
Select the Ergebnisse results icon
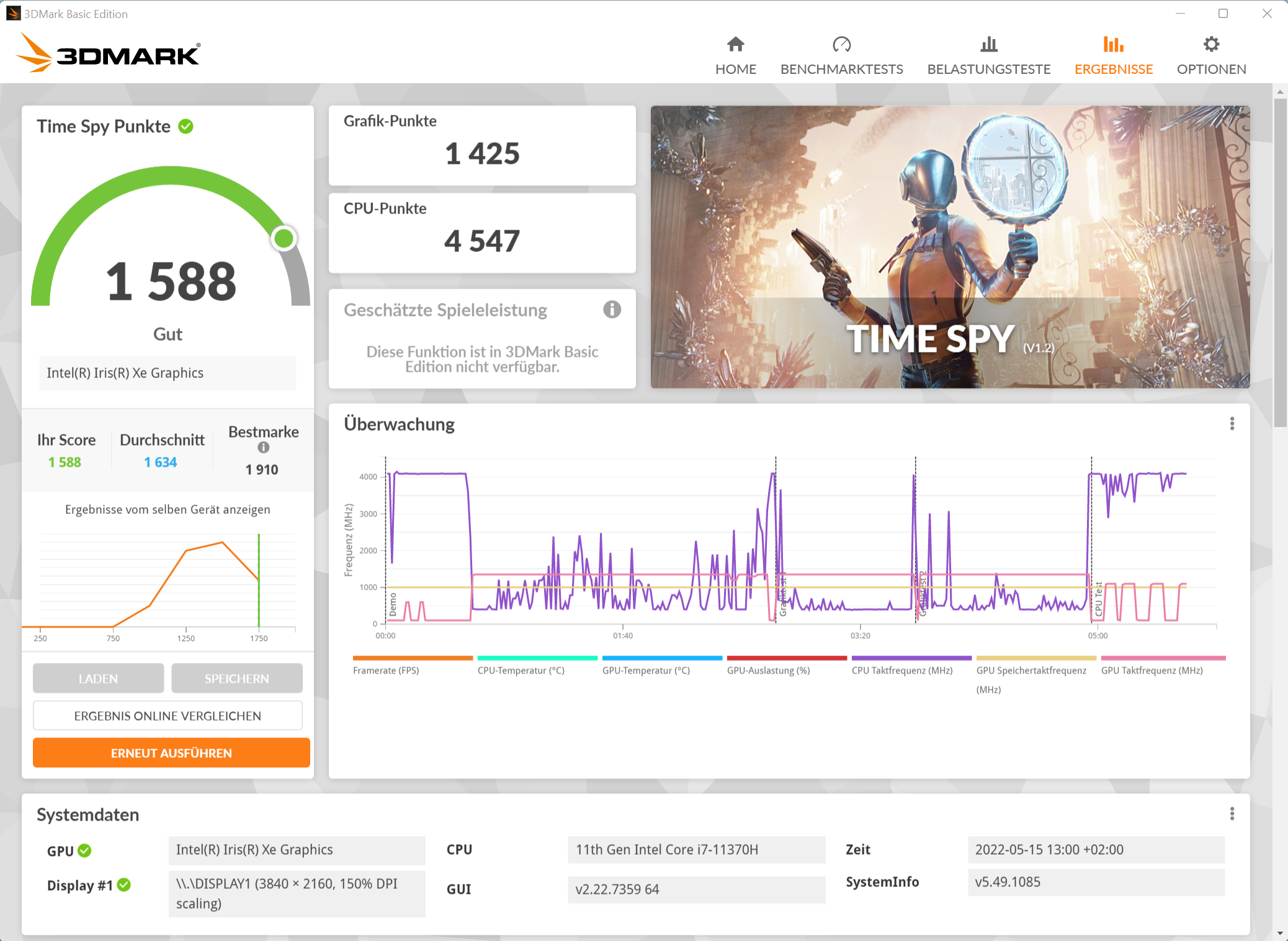coord(1113,44)
